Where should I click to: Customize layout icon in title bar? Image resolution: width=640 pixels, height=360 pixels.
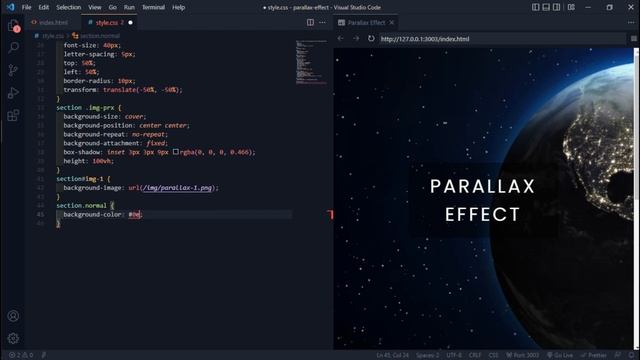pyautogui.click(x=571, y=7)
